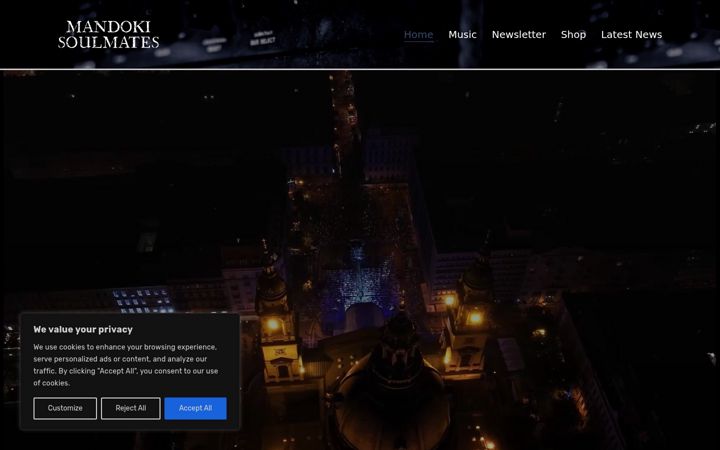This screenshot has height=450, width=720.
Task: Click the 'We value your privacy' heading
Action: point(83,329)
